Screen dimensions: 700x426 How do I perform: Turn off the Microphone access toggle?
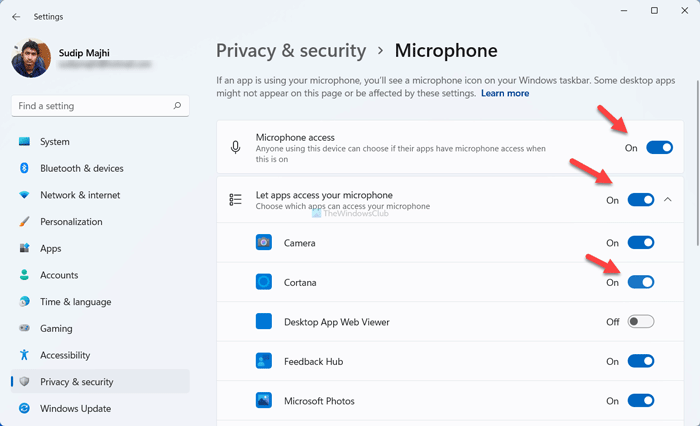coord(659,147)
